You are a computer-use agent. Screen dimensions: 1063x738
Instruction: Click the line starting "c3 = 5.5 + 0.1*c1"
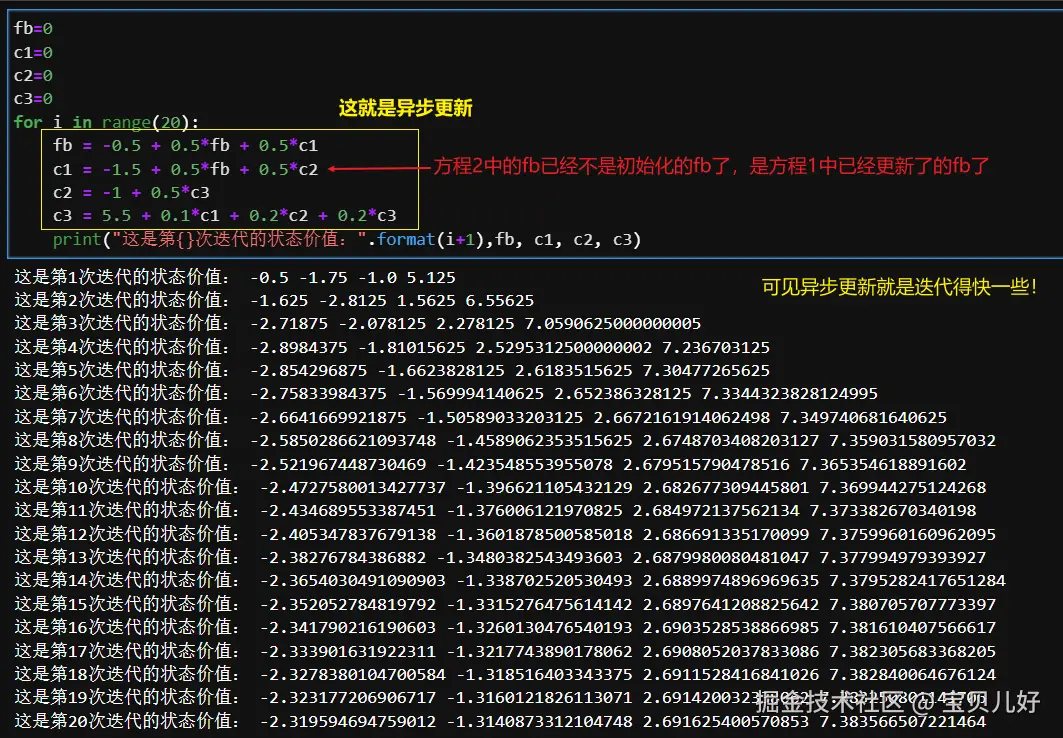[224, 216]
